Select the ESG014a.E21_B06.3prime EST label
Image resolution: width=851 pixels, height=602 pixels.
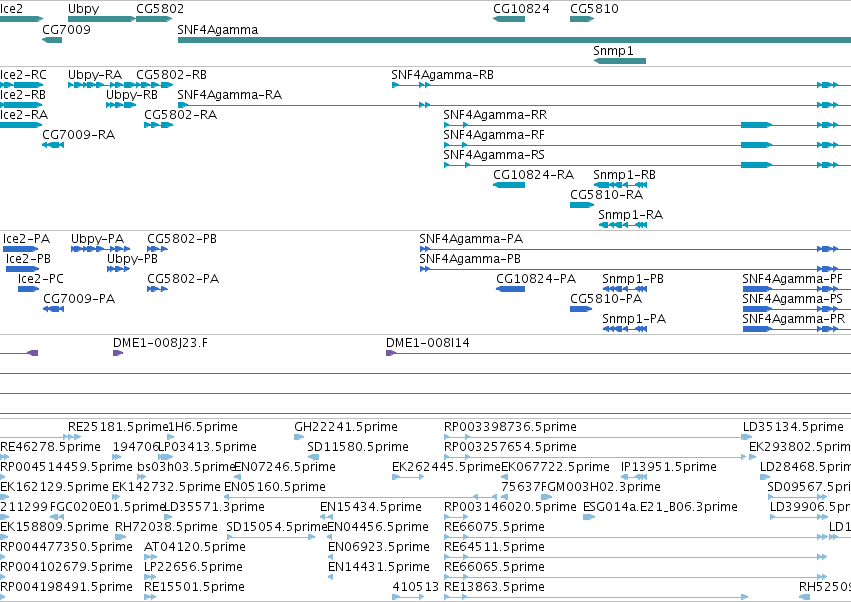[x=660, y=507]
